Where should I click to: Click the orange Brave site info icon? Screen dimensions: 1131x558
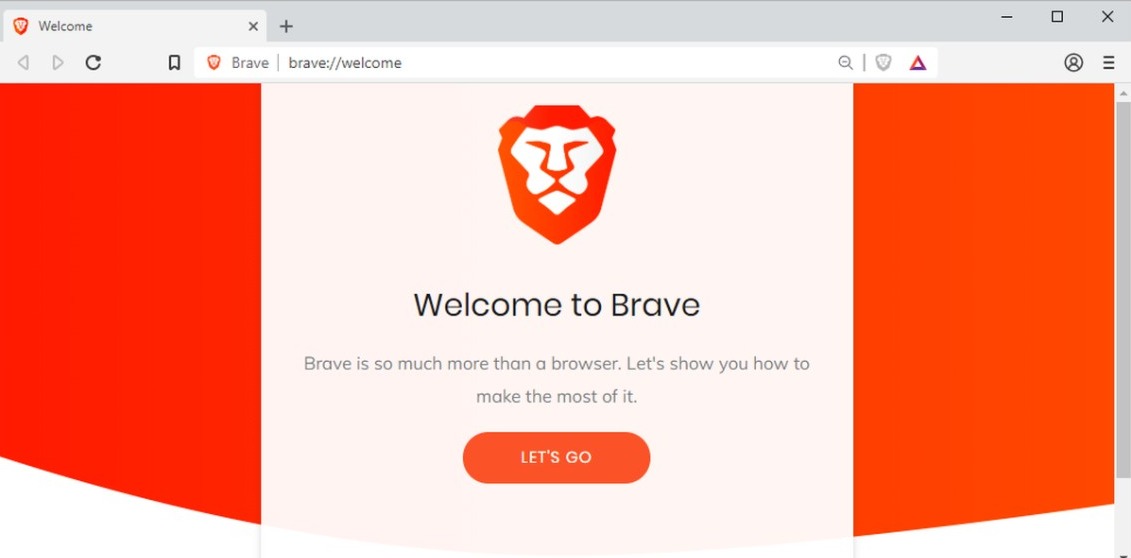[x=214, y=63]
